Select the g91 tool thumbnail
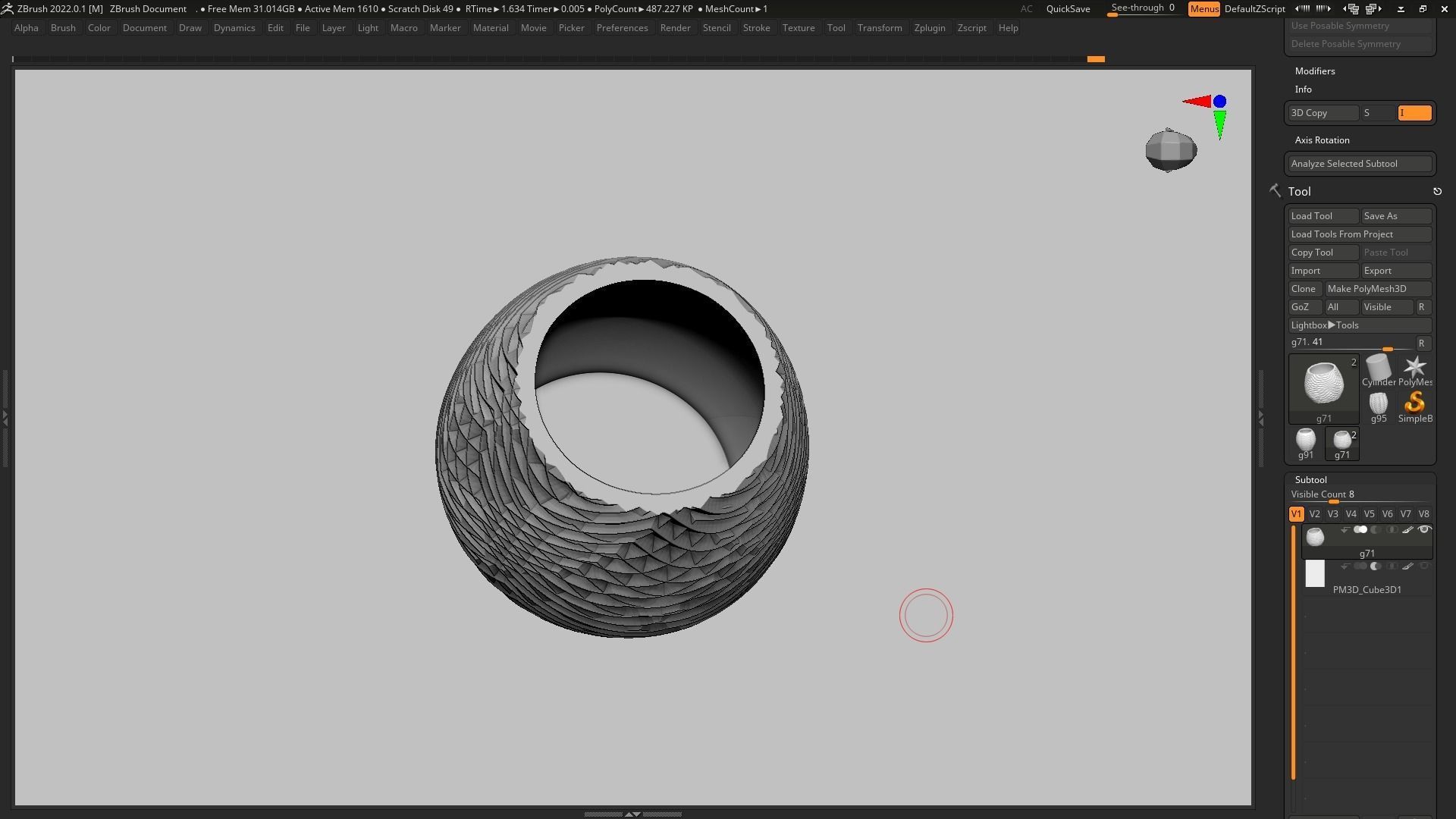 tap(1305, 440)
